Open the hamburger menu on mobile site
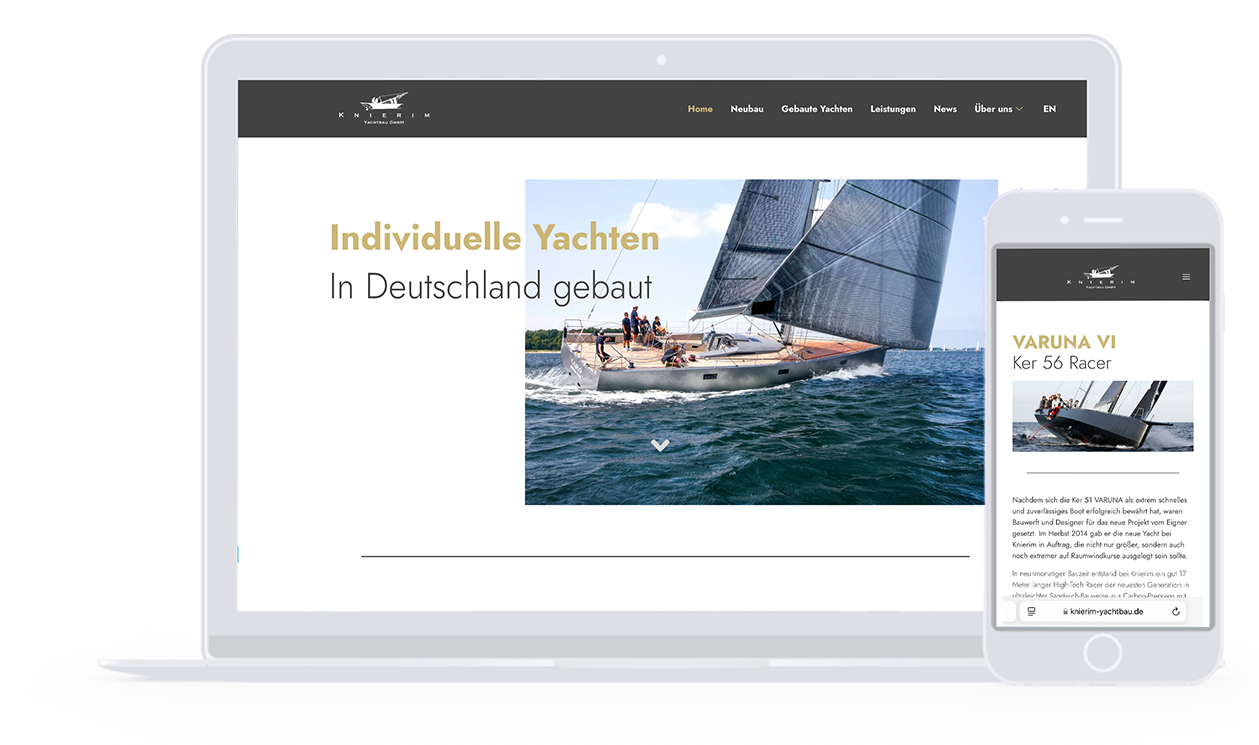Viewport: 1259px width, 745px height. point(1186,277)
